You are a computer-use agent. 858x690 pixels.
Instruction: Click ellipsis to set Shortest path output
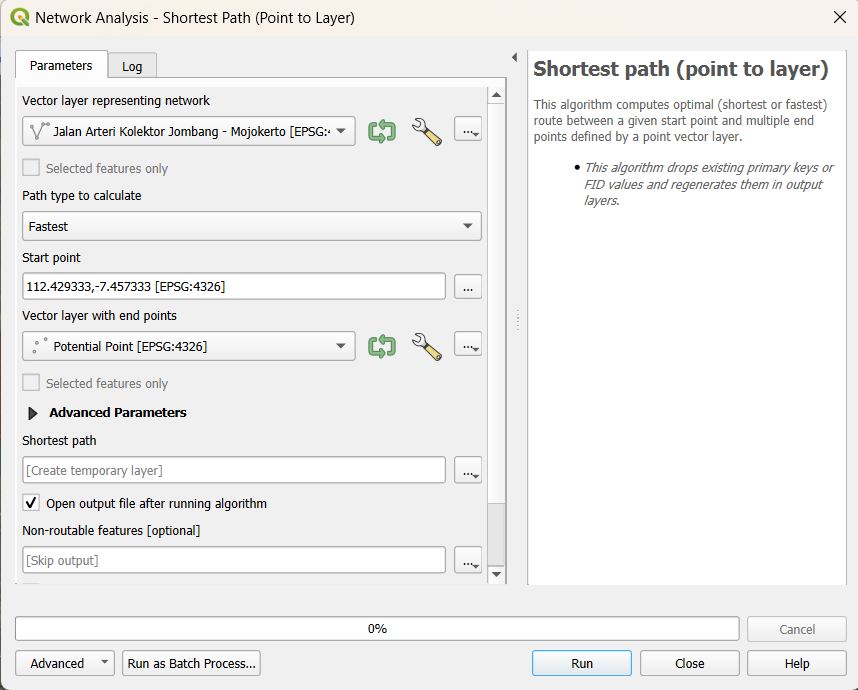click(x=467, y=470)
